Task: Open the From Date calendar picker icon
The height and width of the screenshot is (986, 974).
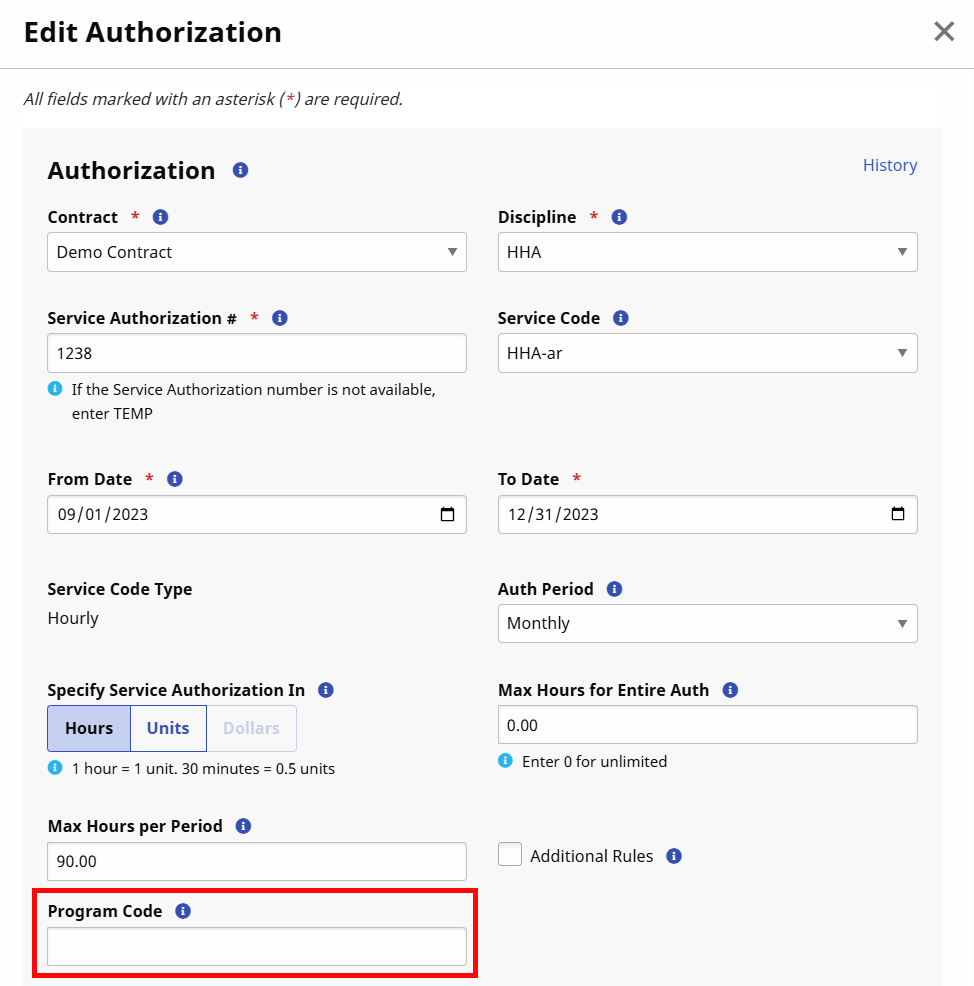Action: [449, 514]
